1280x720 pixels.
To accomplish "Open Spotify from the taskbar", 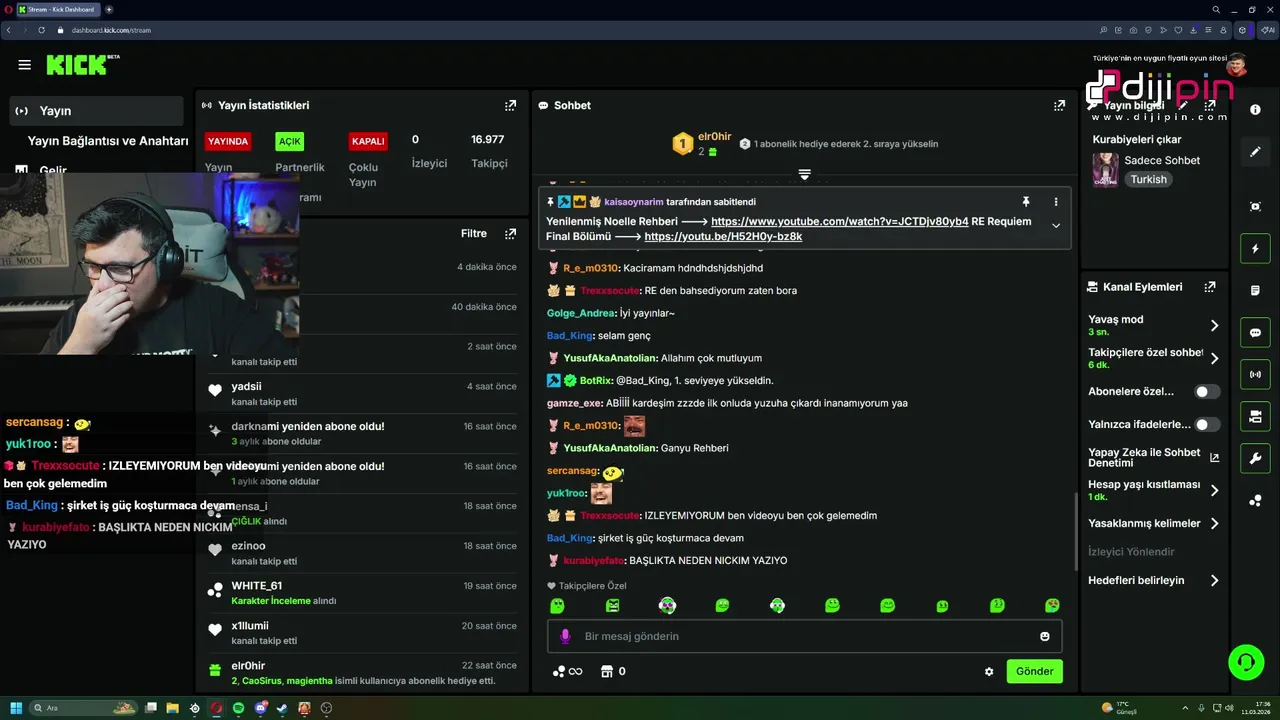I will (238, 708).
